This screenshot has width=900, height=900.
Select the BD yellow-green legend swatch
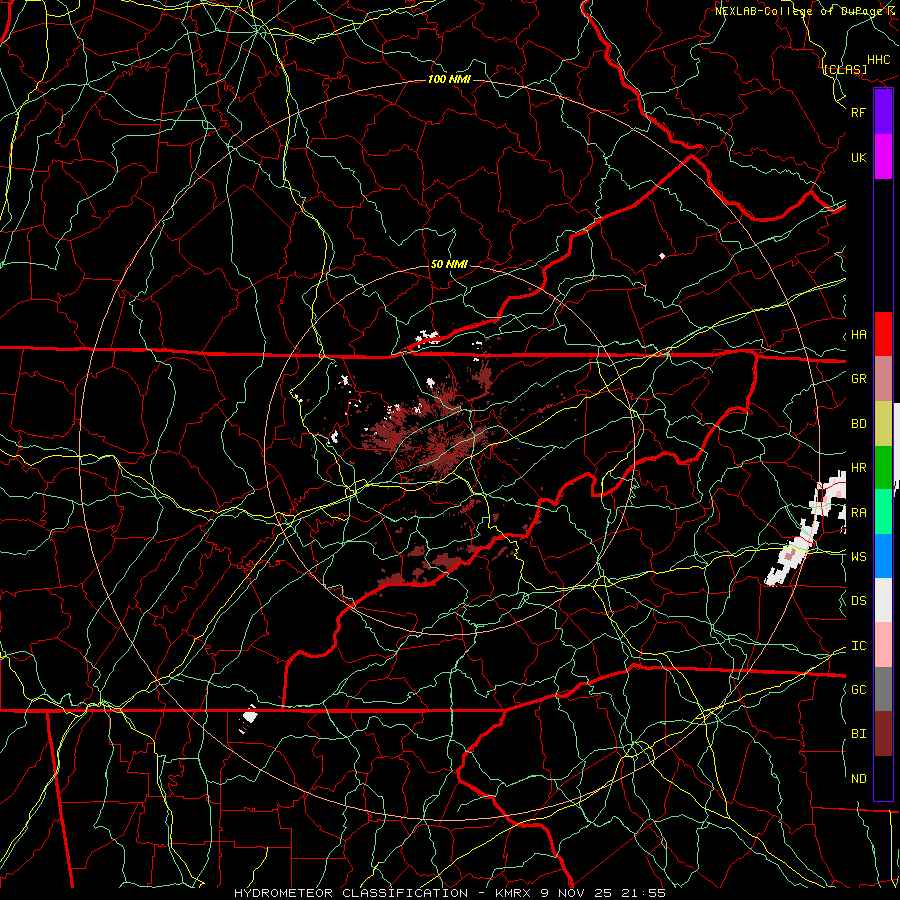tap(883, 424)
